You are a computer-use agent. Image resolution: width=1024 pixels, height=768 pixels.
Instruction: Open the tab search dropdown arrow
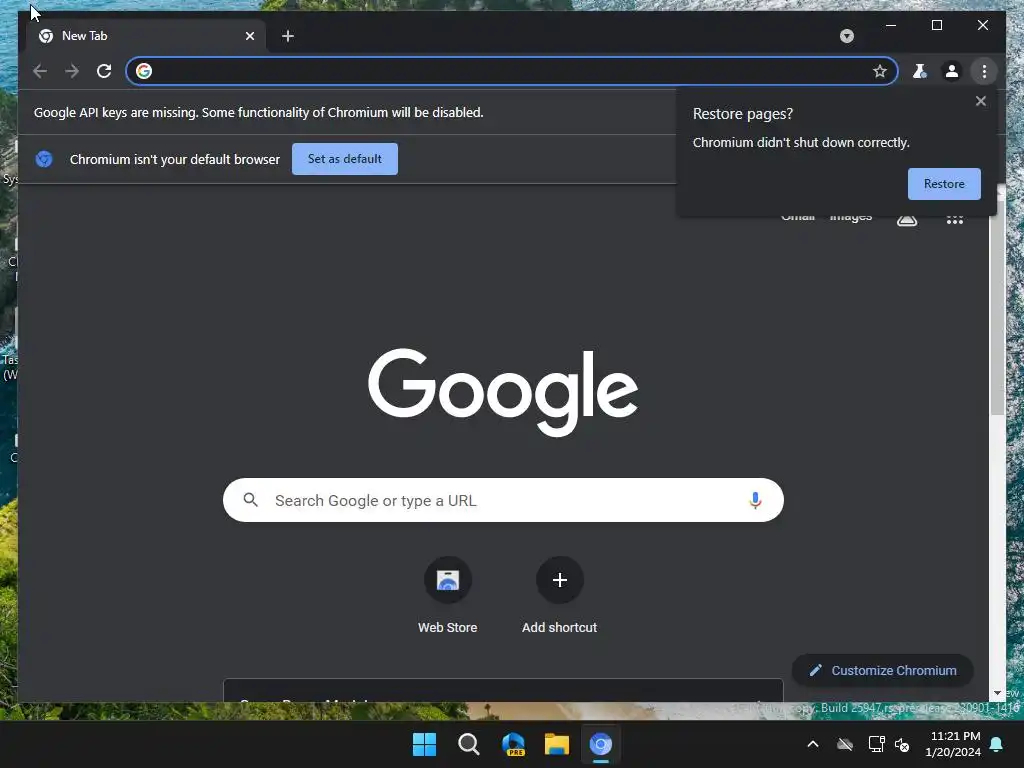tap(846, 36)
